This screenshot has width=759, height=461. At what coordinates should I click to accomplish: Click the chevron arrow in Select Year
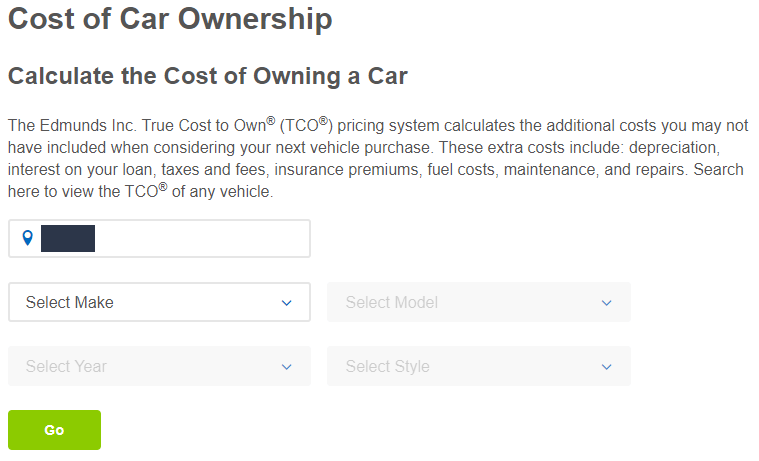click(x=287, y=367)
